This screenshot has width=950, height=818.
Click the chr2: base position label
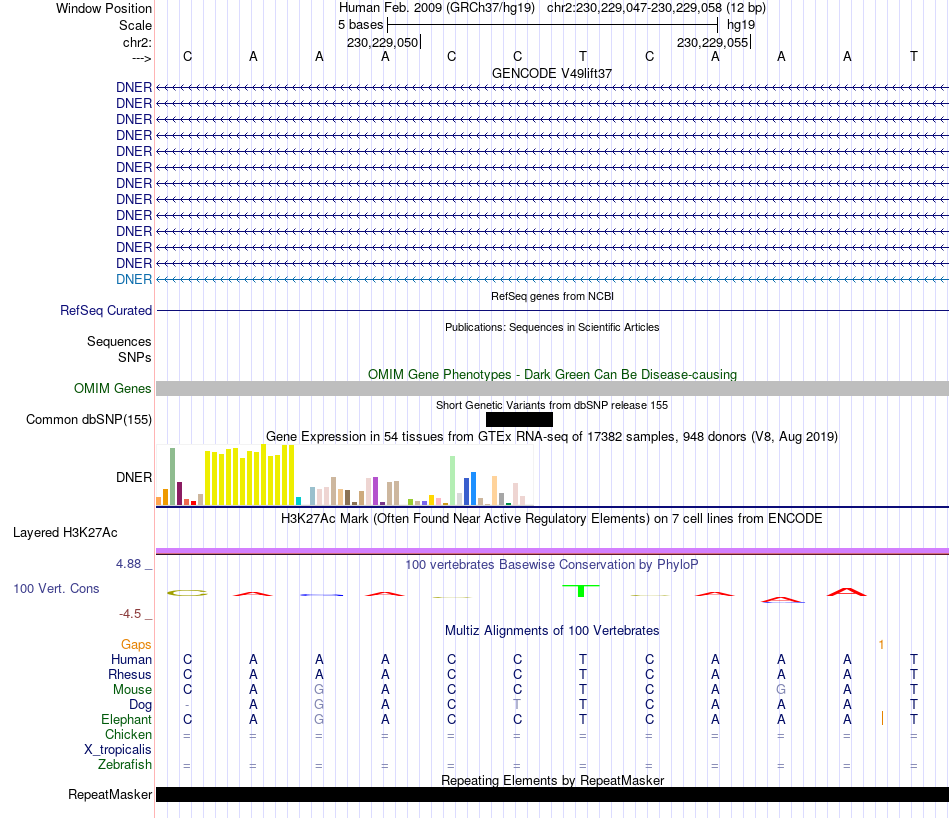(x=137, y=42)
